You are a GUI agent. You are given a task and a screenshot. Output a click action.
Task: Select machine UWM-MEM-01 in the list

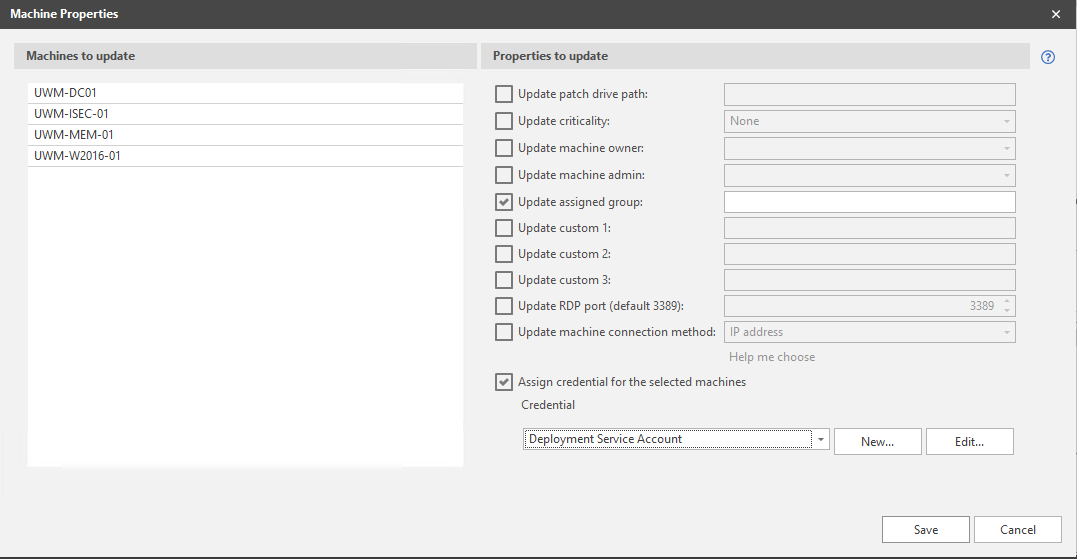point(245,135)
